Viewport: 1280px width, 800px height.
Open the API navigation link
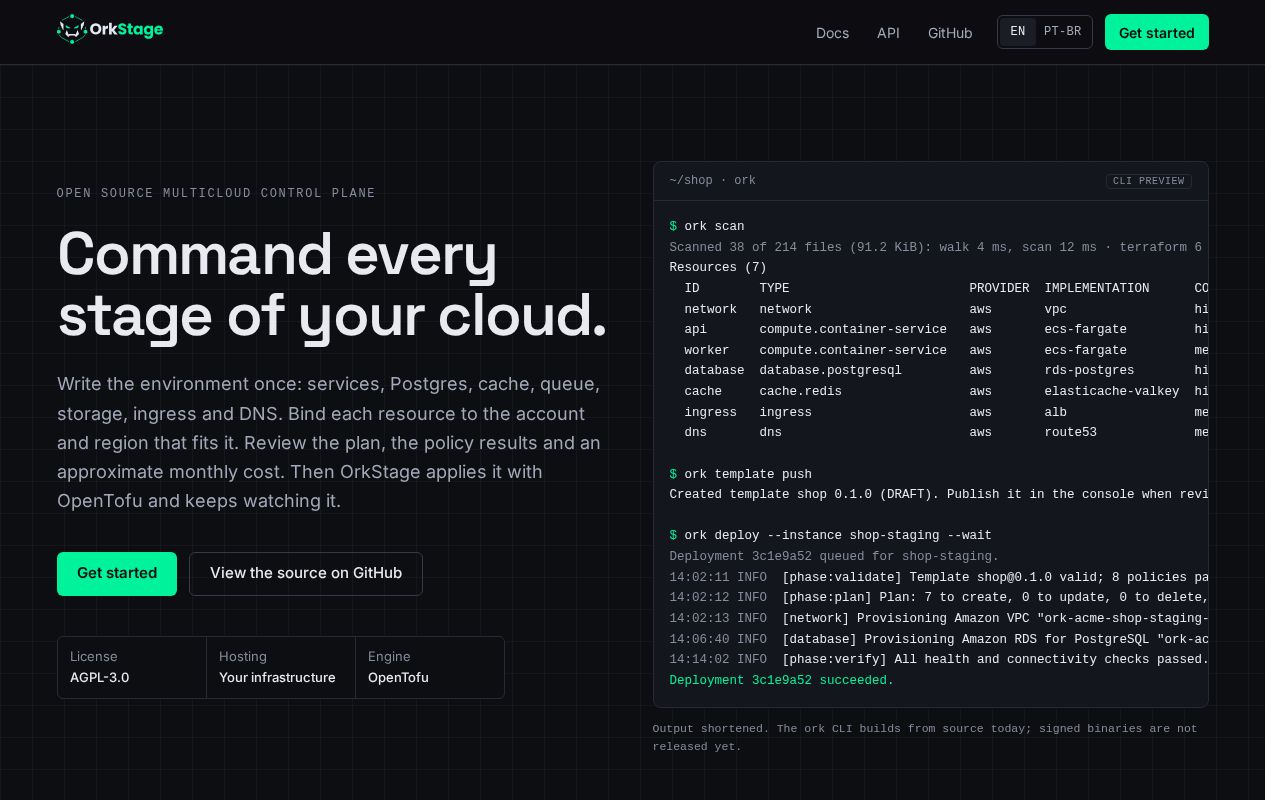coord(888,33)
